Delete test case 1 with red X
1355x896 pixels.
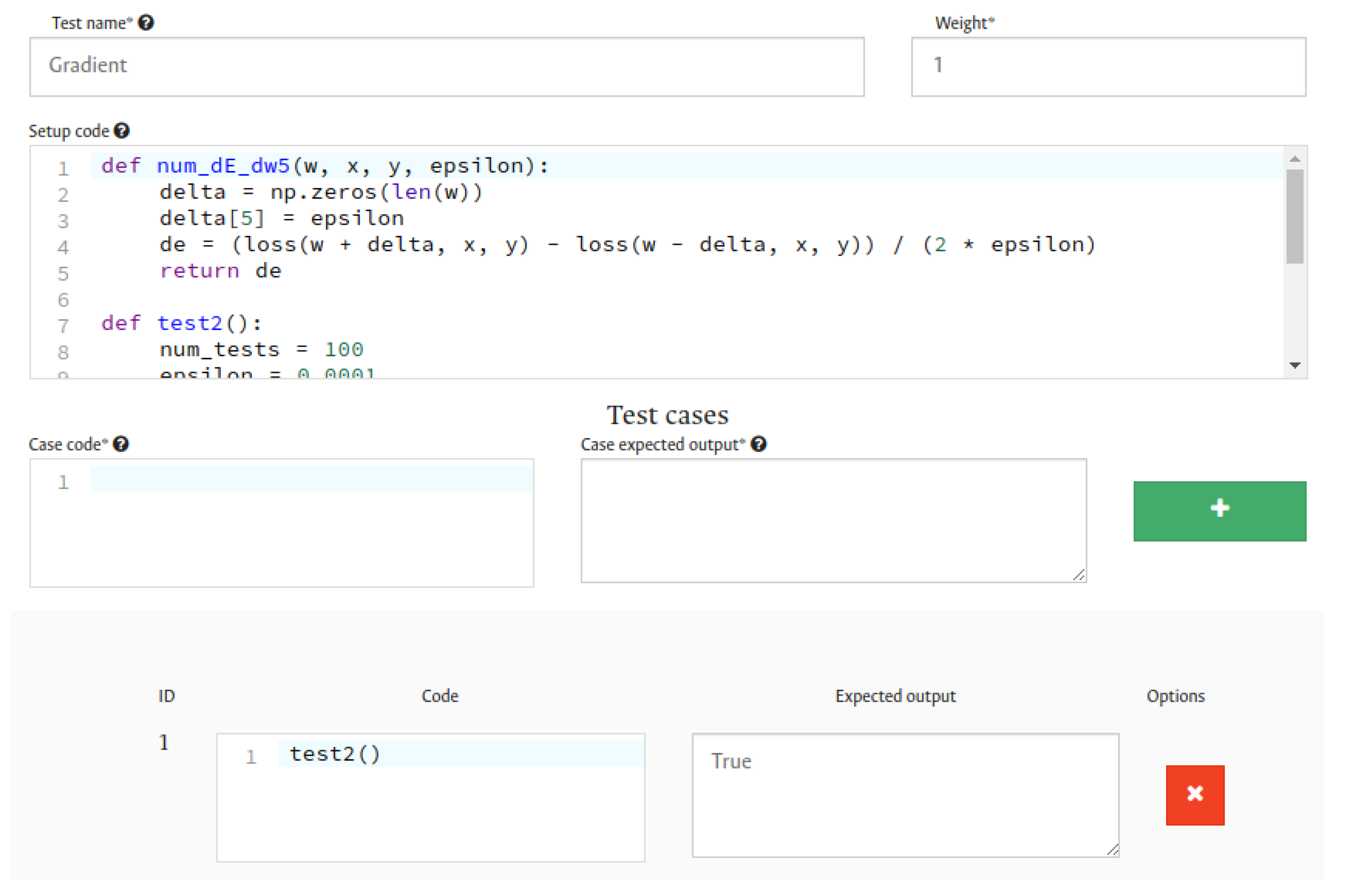pyautogui.click(x=1195, y=795)
